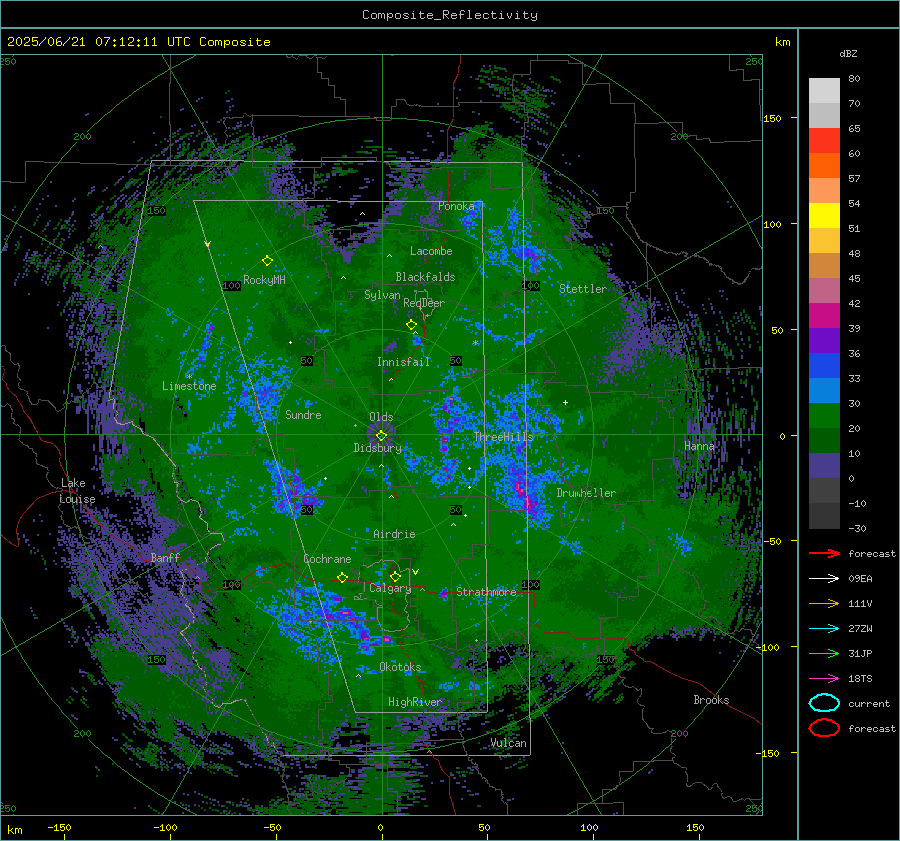Click the Brooks city label
Screen dimensions: 900x841
(711, 700)
